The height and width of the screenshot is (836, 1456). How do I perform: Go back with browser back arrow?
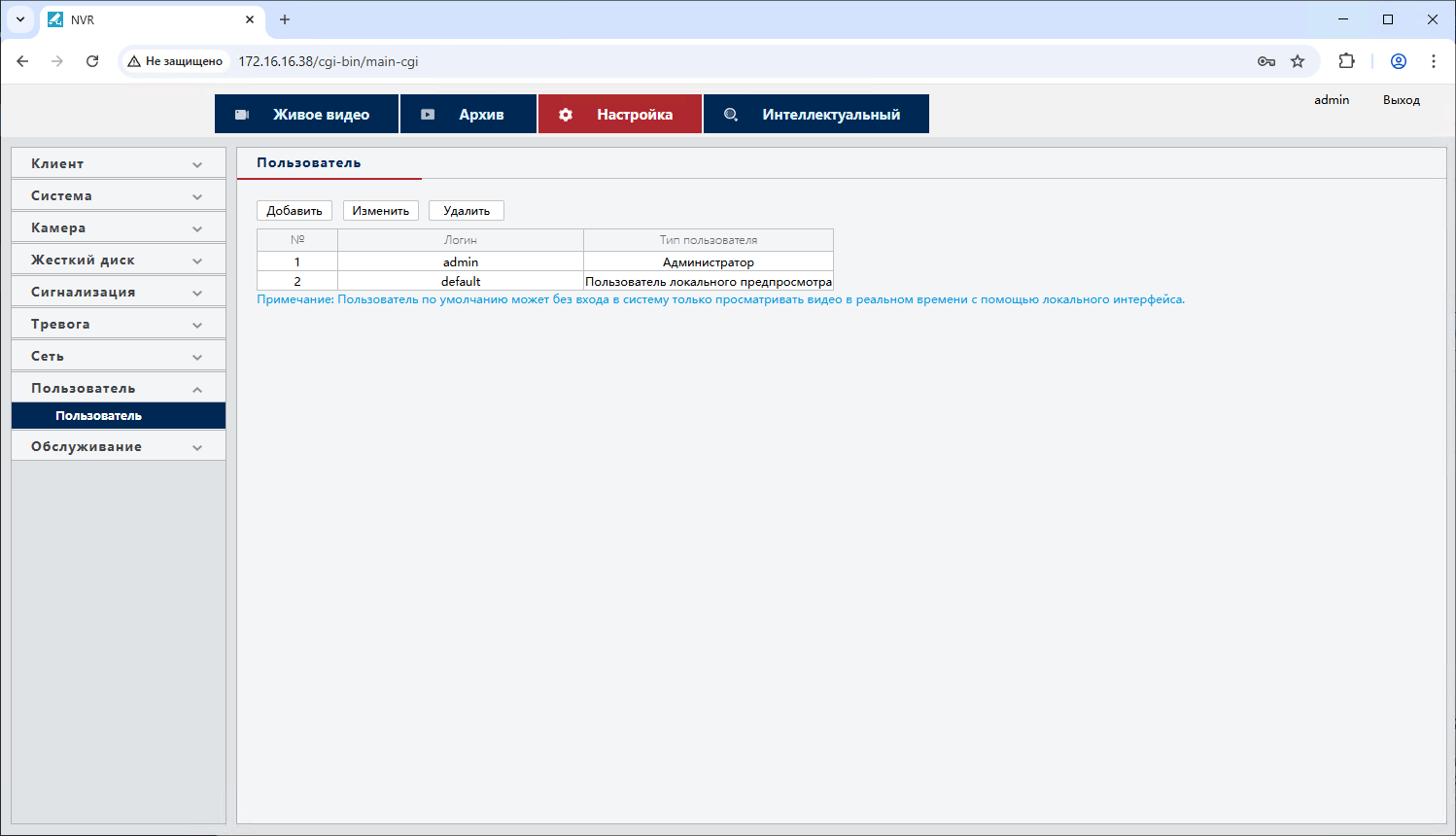[22, 61]
